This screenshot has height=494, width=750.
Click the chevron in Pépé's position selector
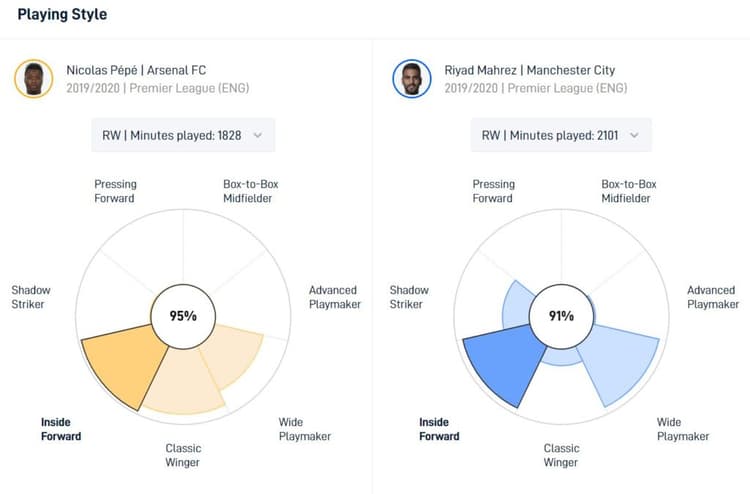258,135
